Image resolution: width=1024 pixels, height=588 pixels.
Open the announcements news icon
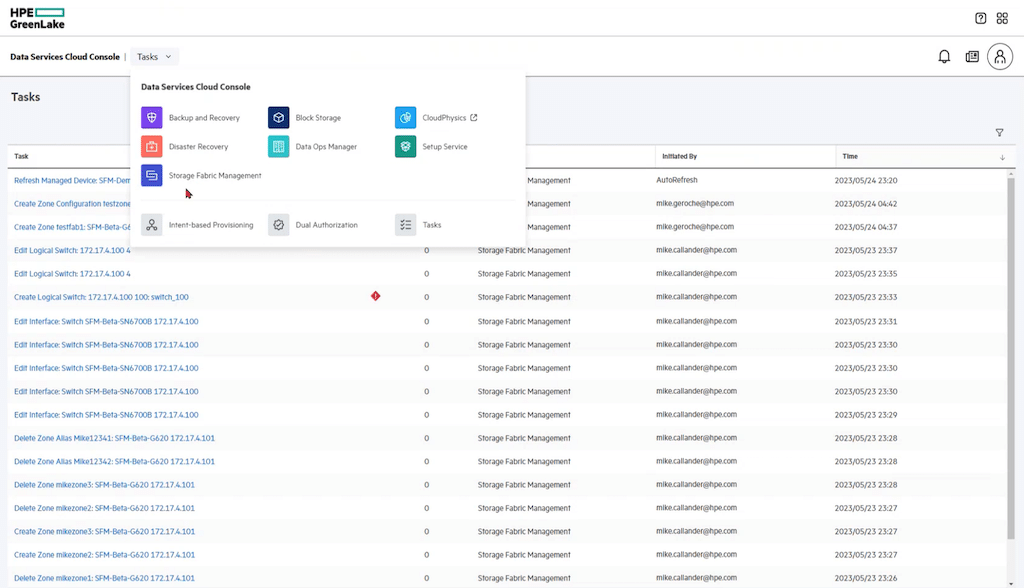[972, 57]
